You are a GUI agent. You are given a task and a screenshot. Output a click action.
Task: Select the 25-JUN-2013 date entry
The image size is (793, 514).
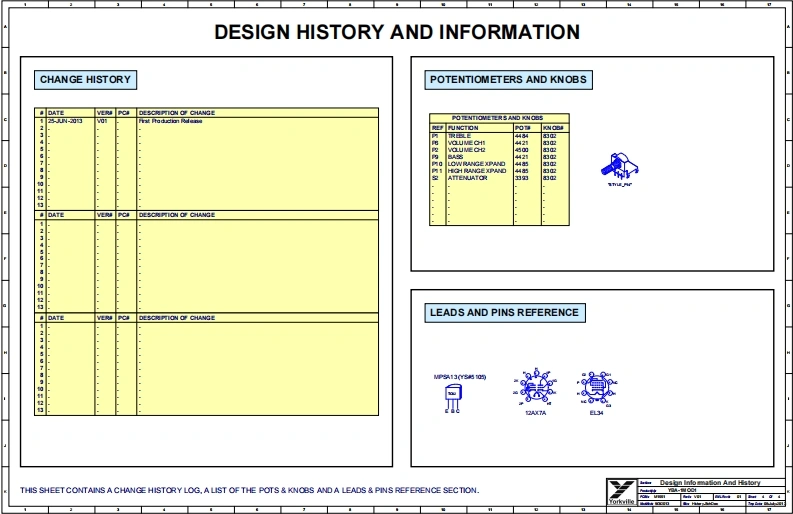pos(65,121)
